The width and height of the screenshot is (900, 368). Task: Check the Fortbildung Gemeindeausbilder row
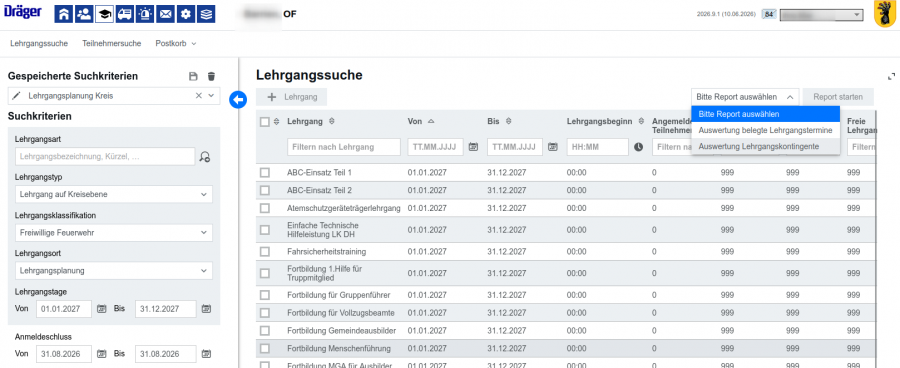265,331
